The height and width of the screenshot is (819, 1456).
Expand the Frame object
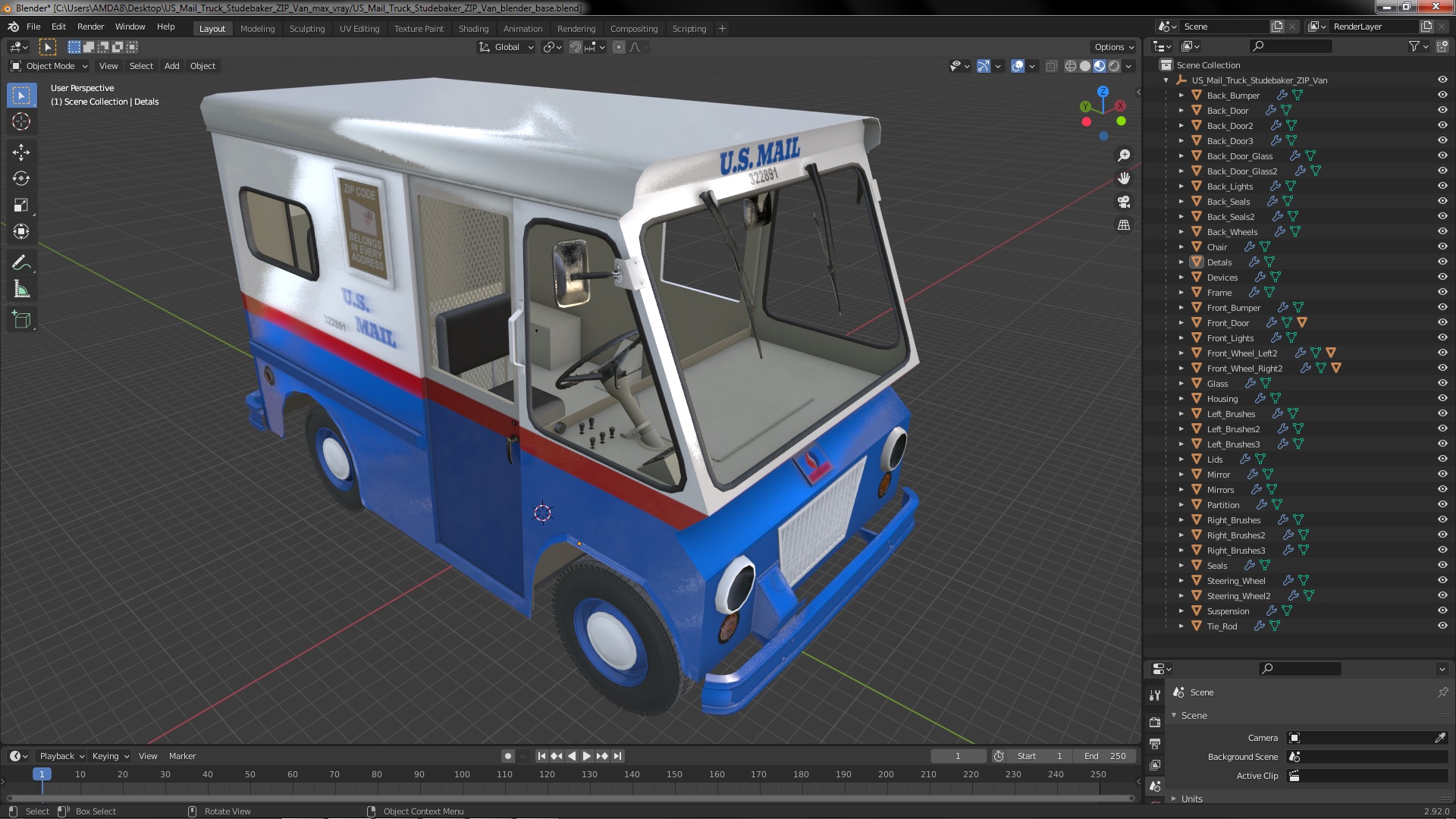click(1181, 293)
